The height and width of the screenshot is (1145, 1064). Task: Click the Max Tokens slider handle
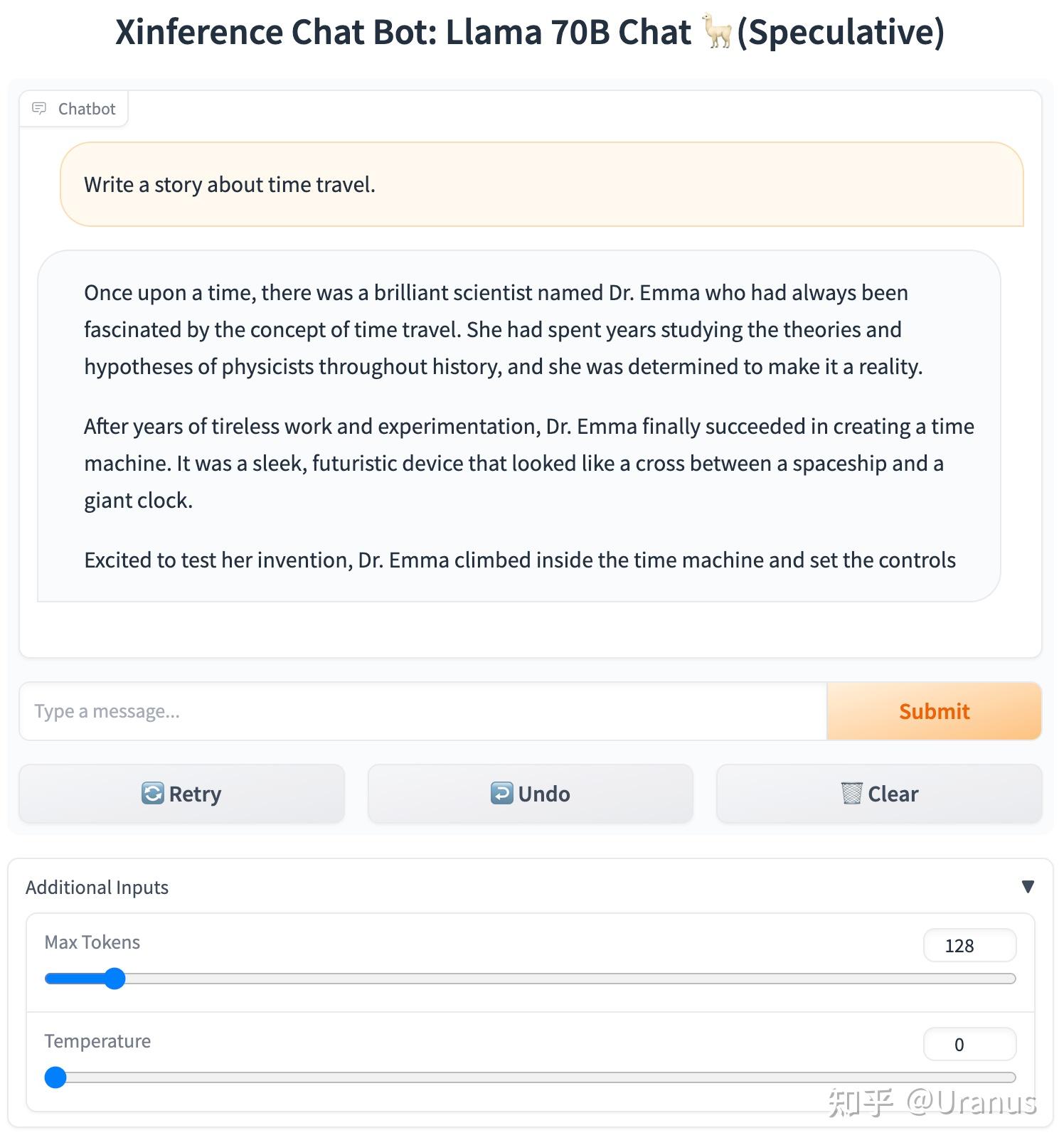click(115, 979)
